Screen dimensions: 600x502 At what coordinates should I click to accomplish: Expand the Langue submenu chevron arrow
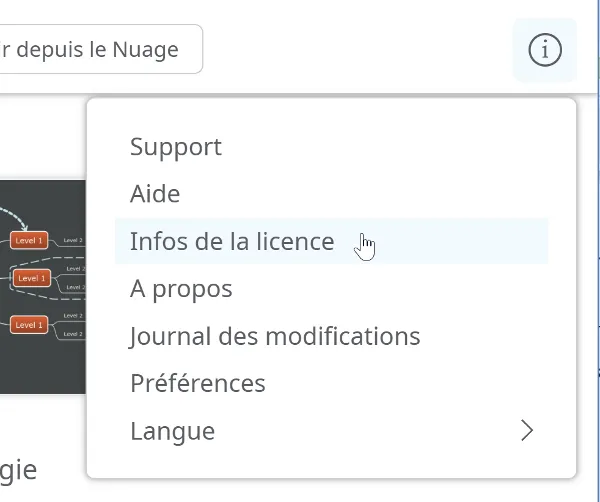527,431
